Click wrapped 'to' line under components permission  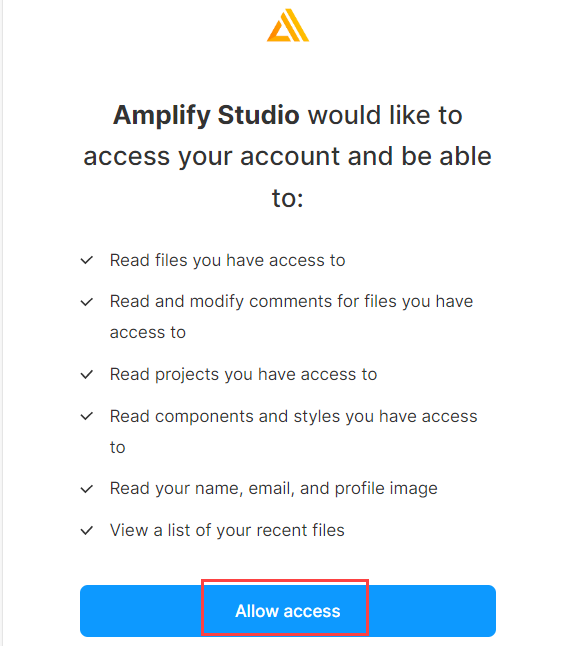pos(117,447)
